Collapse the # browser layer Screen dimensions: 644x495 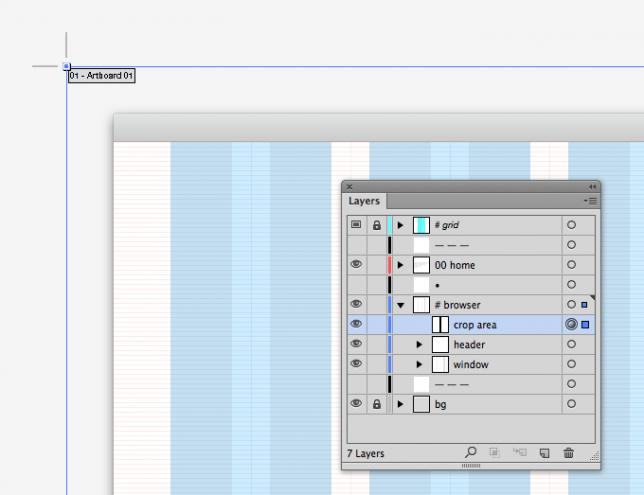click(401, 305)
